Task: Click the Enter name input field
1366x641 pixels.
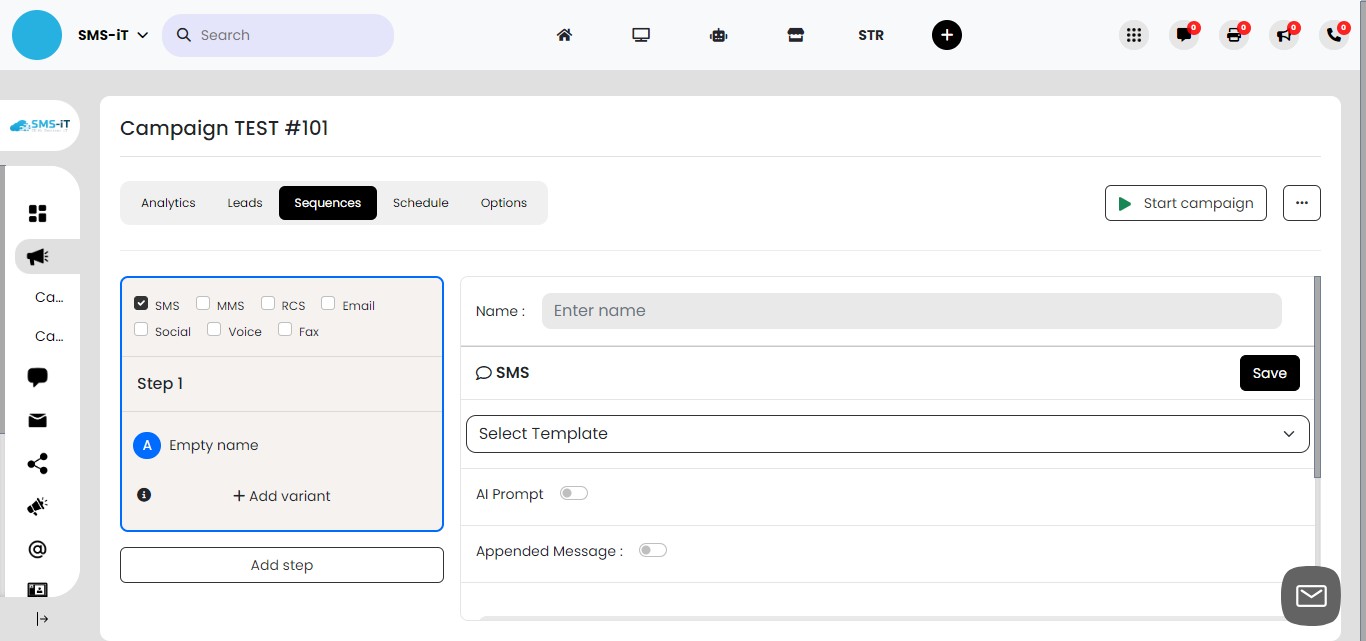Action: tap(911, 311)
